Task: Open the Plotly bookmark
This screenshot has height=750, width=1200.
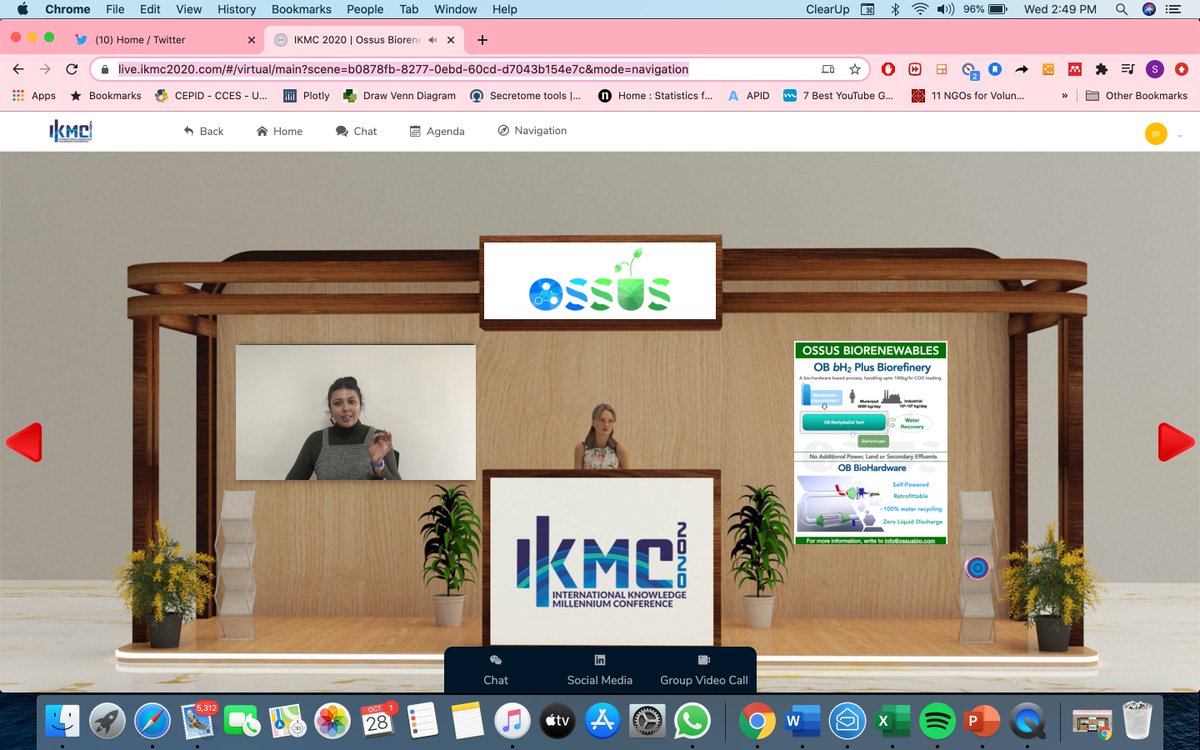Action: point(306,96)
